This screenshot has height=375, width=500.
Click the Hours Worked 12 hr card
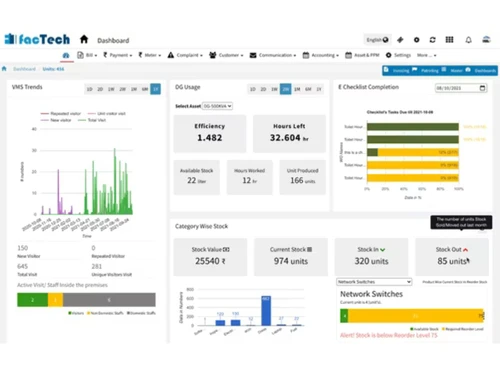[250, 177]
